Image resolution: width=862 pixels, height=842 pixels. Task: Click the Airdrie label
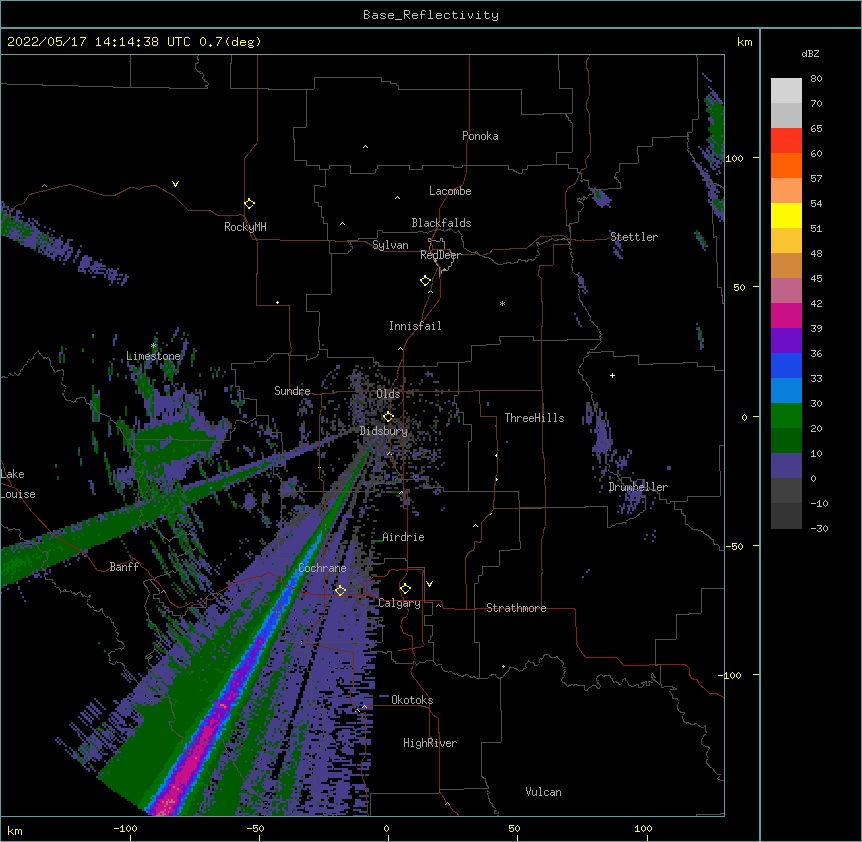[x=403, y=537]
